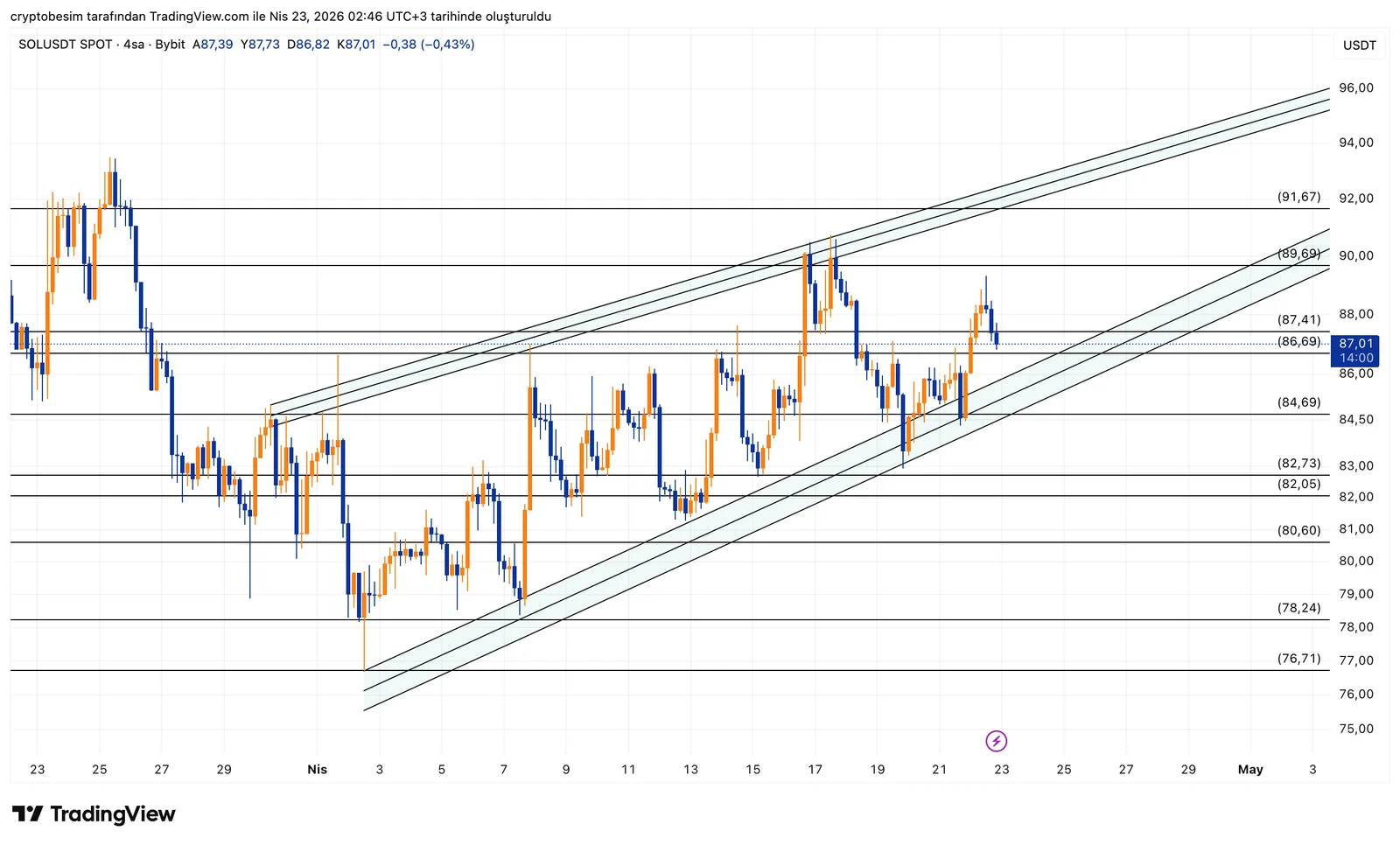
Task: Select the 4sa interval label
Action: tap(134, 45)
